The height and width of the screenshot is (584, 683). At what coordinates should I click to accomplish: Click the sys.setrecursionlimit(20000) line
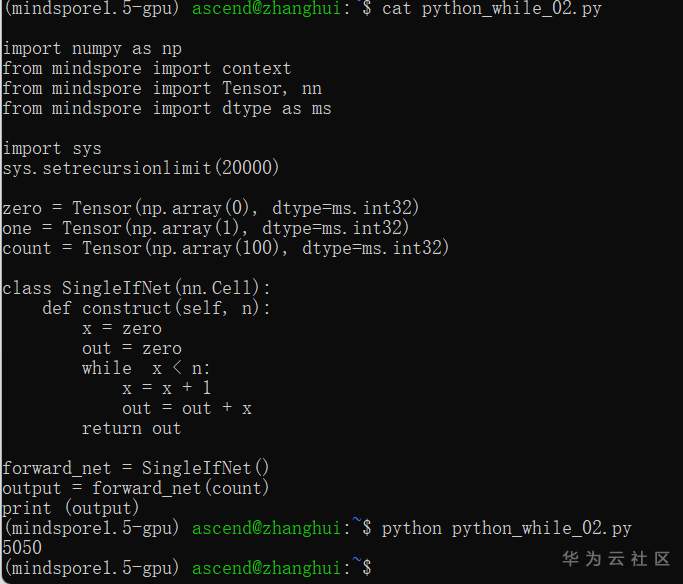[141, 168]
